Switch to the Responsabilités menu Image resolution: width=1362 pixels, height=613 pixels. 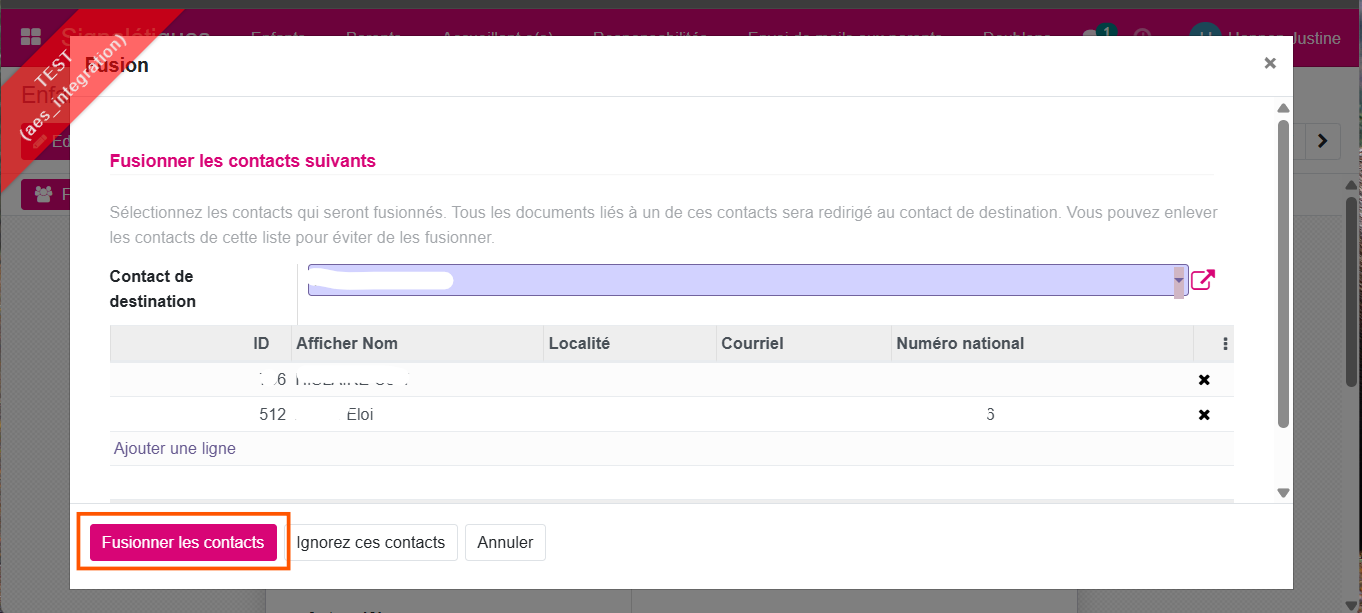pos(650,38)
